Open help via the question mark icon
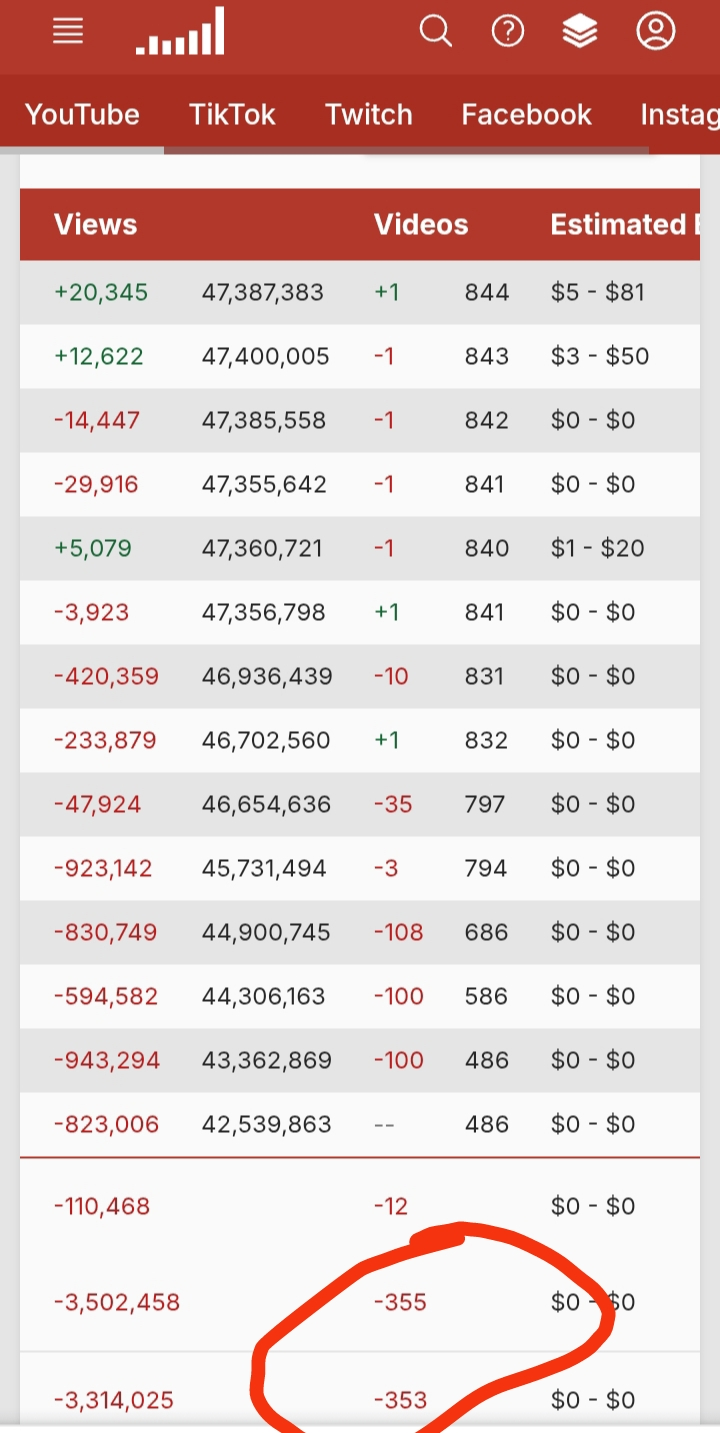The width and height of the screenshot is (720, 1433). pyautogui.click(x=508, y=32)
